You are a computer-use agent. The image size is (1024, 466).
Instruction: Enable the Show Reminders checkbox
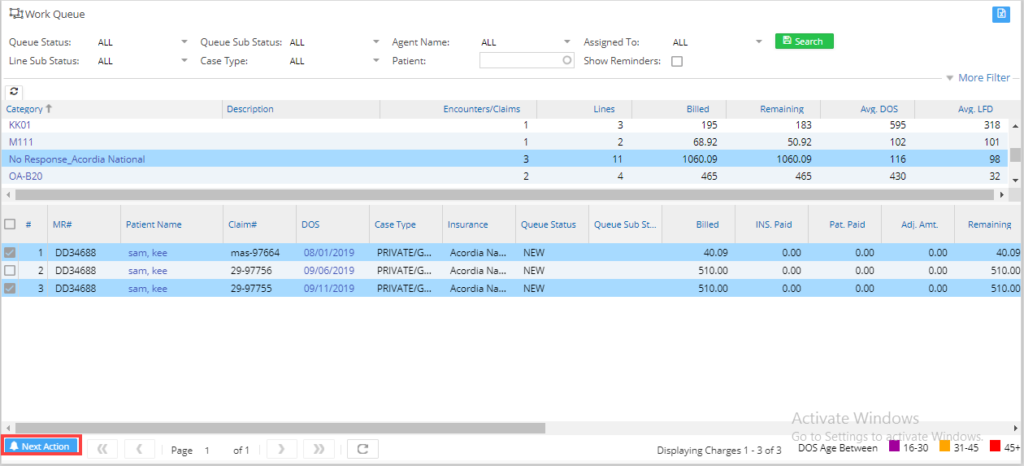677,61
